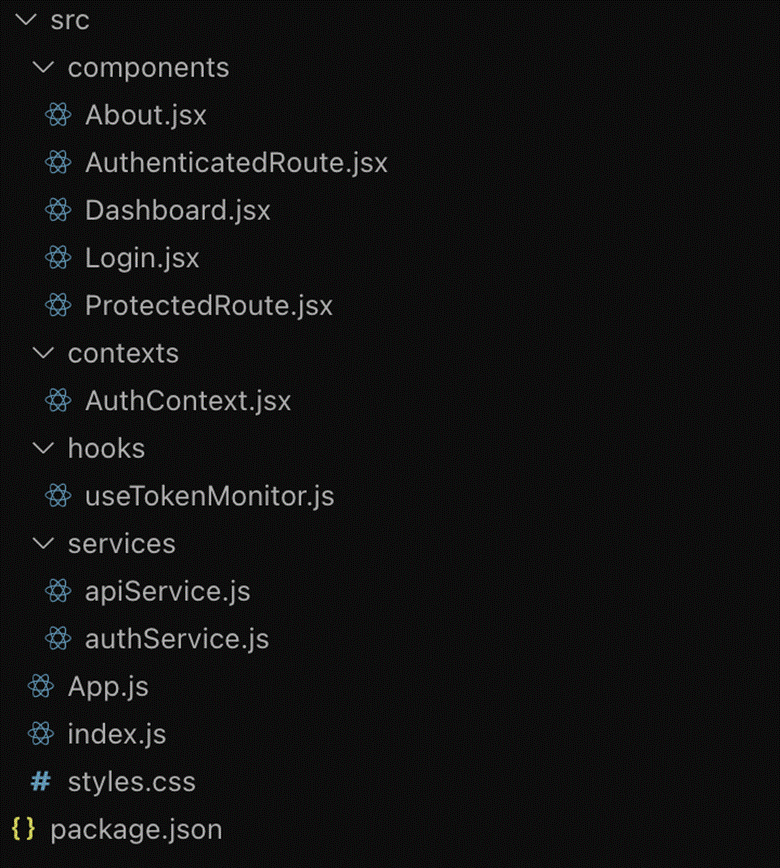The width and height of the screenshot is (780, 868).
Task: Collapse the hooks folder
Action: tap(42, 448)
